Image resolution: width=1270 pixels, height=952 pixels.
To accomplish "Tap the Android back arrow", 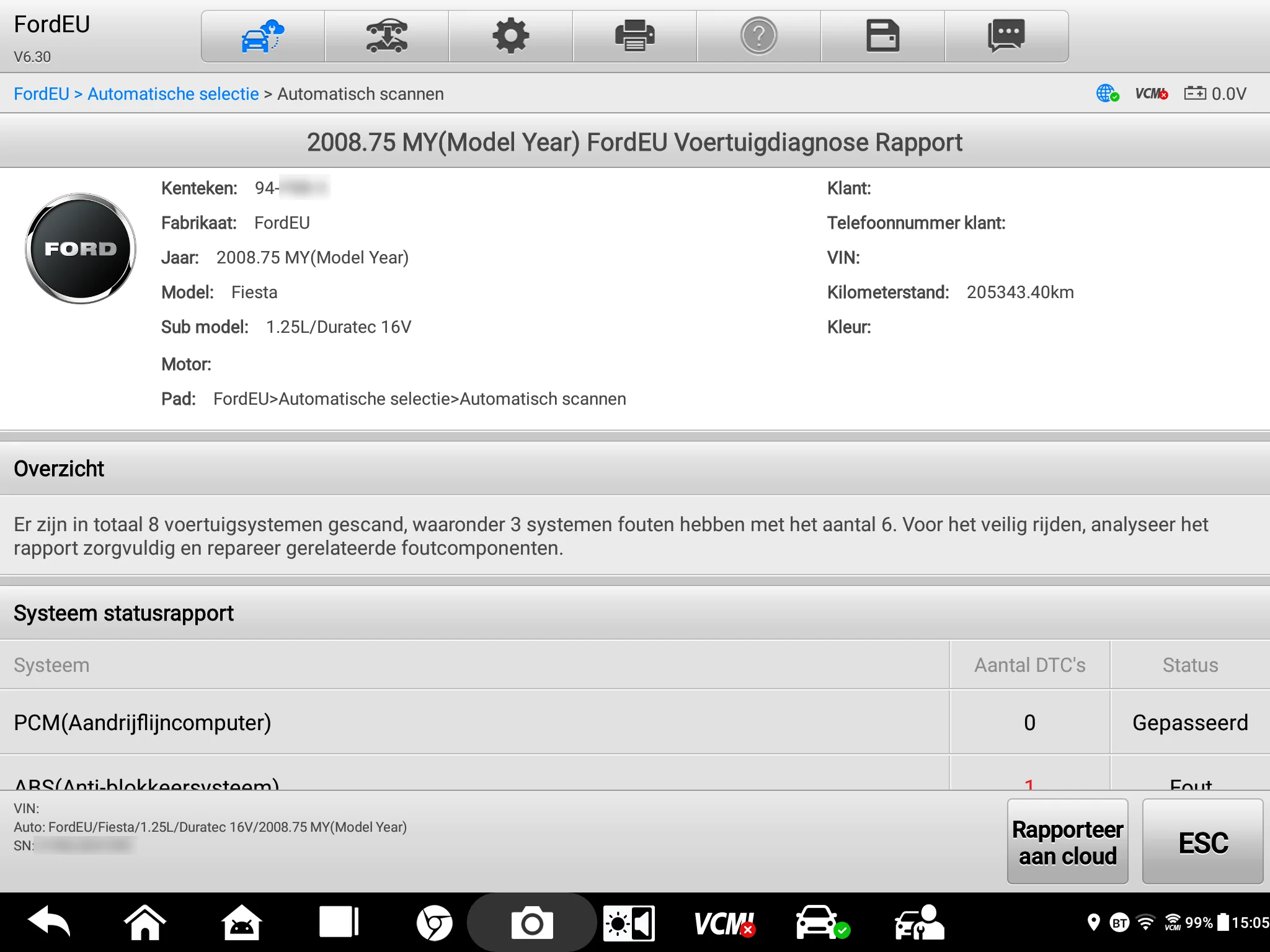I will [49, 923].
